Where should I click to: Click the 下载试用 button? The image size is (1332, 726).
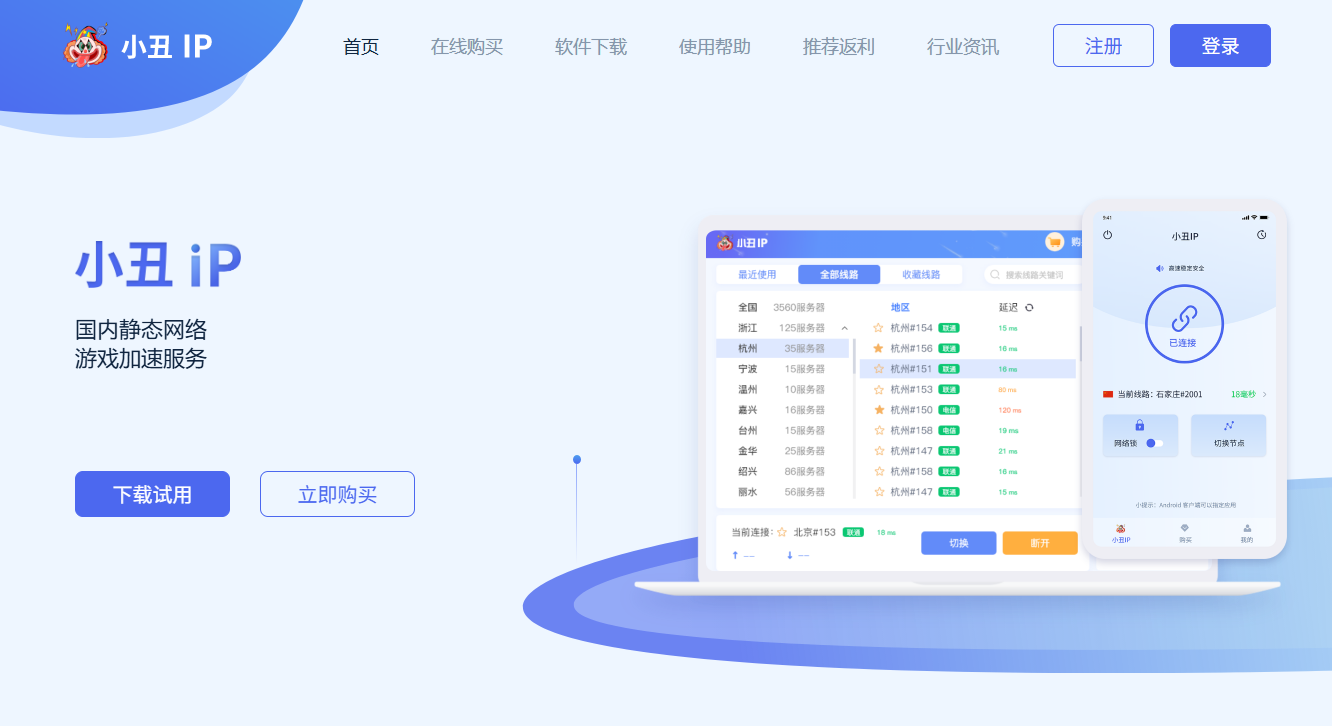click(152, 494)
